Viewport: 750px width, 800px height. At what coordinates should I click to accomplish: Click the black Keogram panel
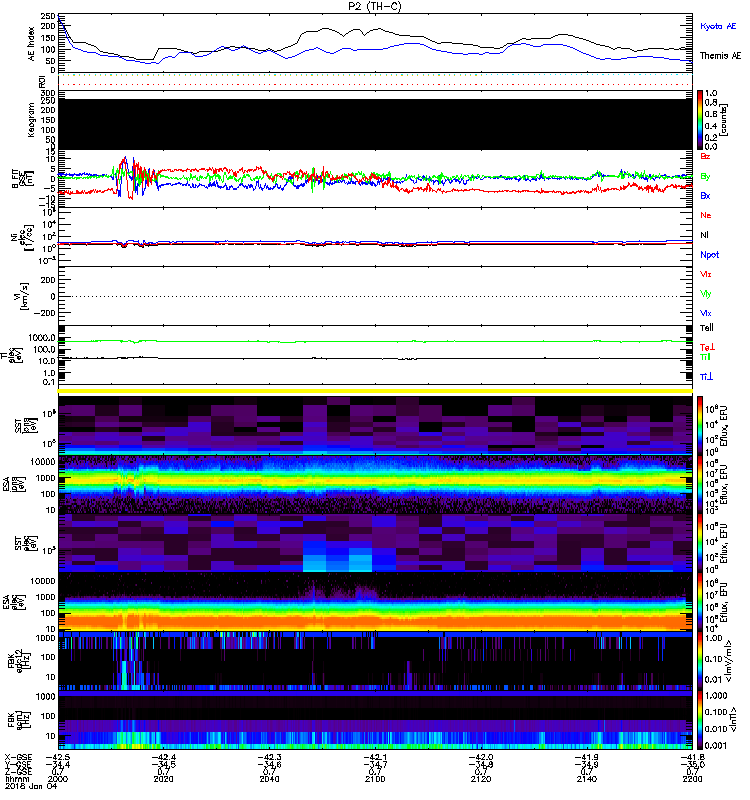(x=376, y=124)
